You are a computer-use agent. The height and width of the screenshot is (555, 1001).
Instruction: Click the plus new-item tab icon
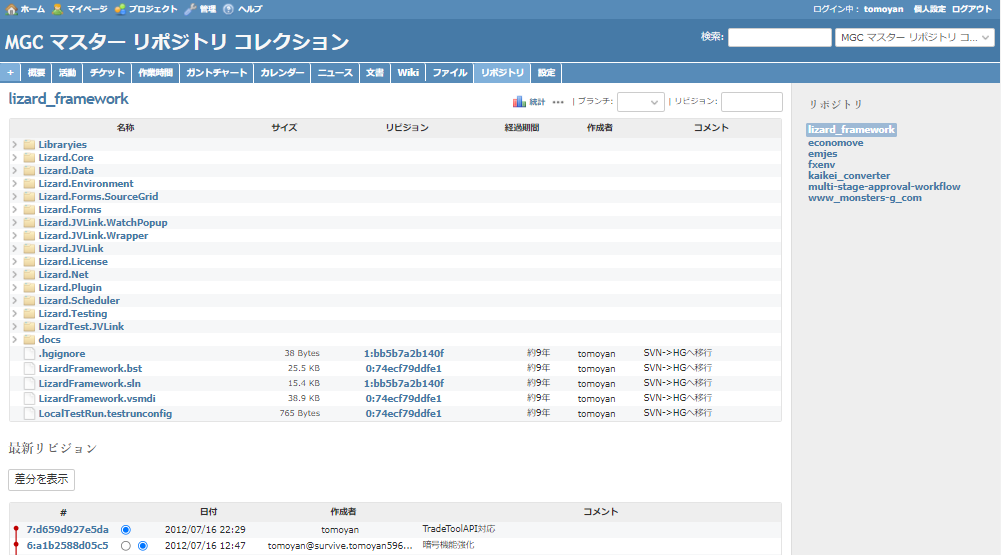tap(10, 73)
